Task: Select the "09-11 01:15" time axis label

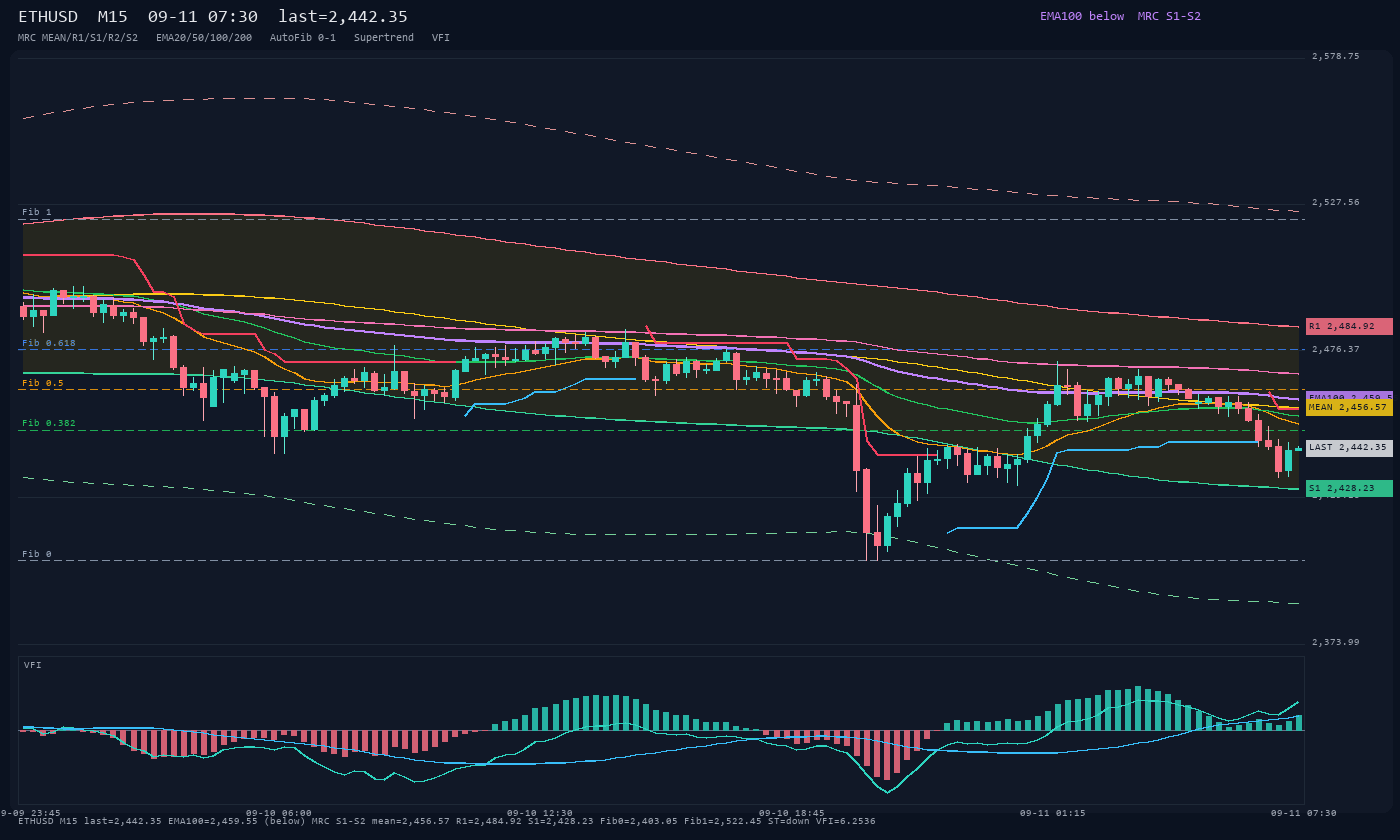Action: 1053,813
